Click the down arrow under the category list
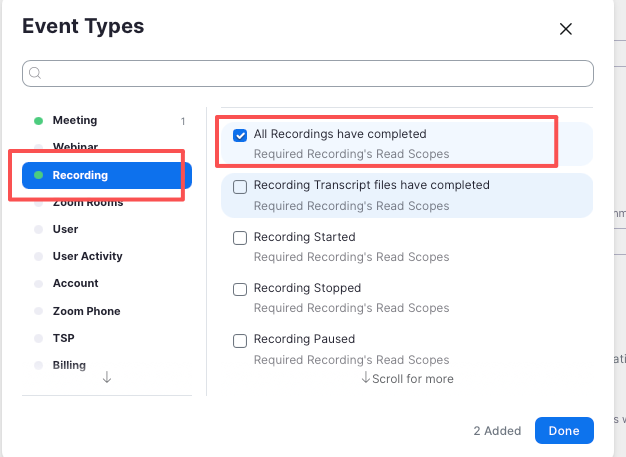This screenshot has width=626, height=457. coord(107,378)
